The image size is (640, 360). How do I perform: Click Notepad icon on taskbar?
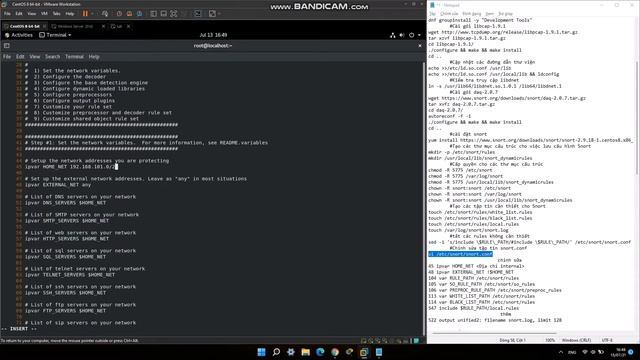[379, 352]
